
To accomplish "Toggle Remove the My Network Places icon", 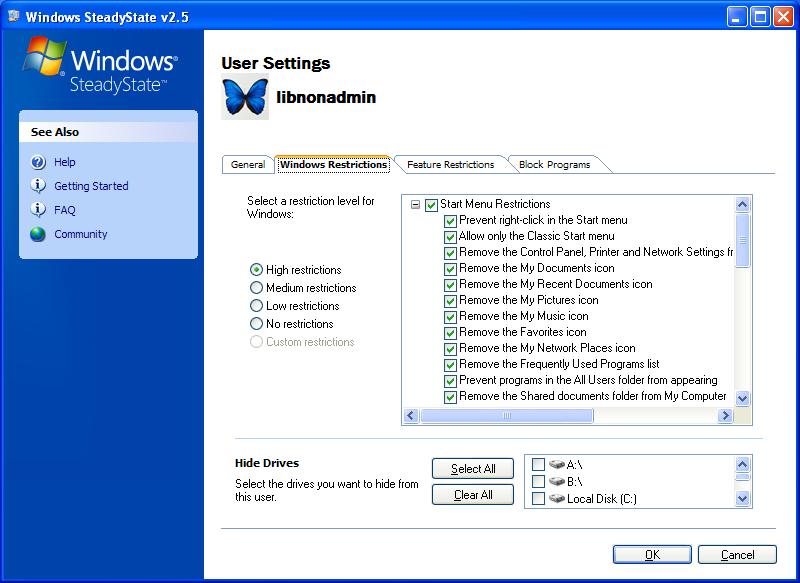I will click(450, 349).
